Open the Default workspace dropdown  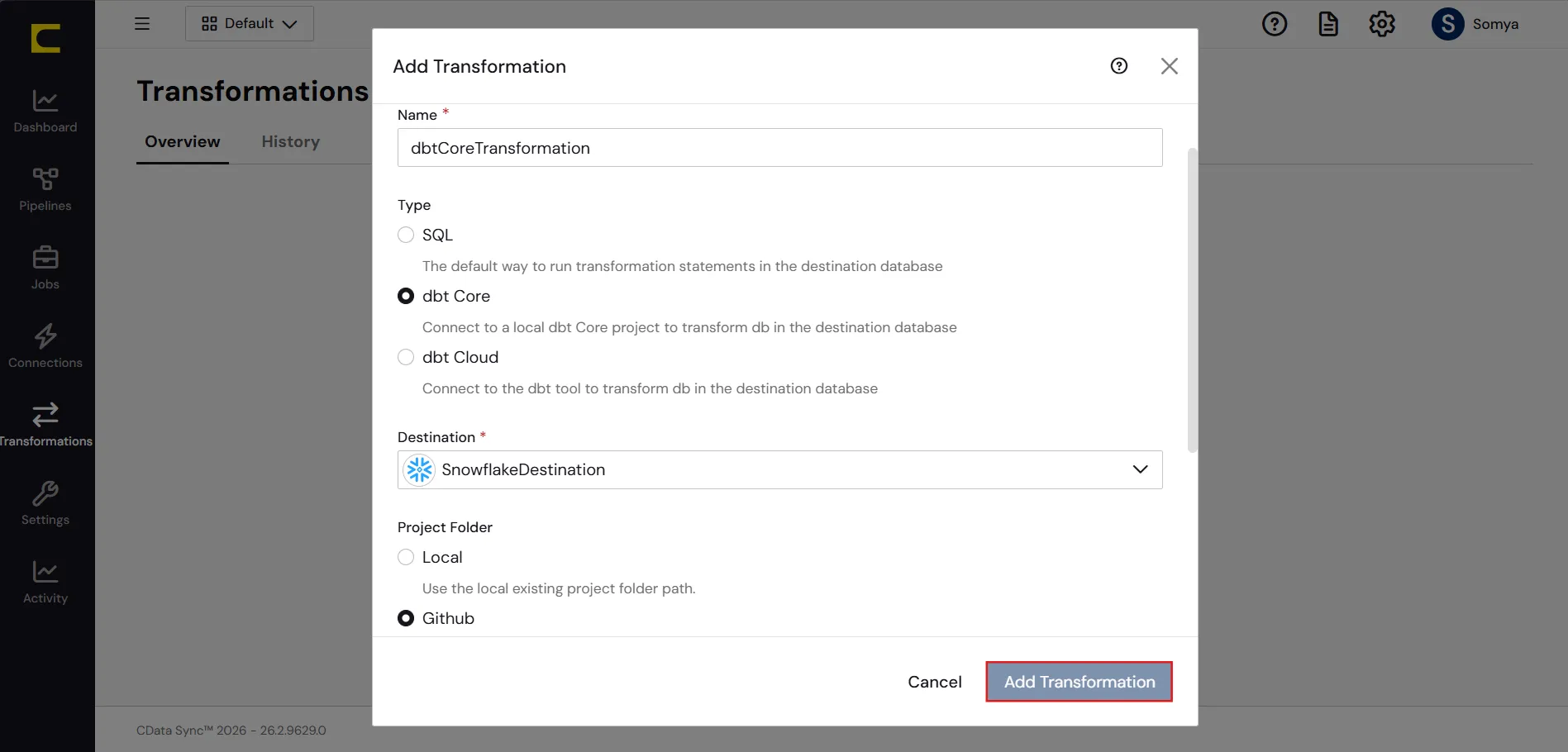tap(250, 24)
